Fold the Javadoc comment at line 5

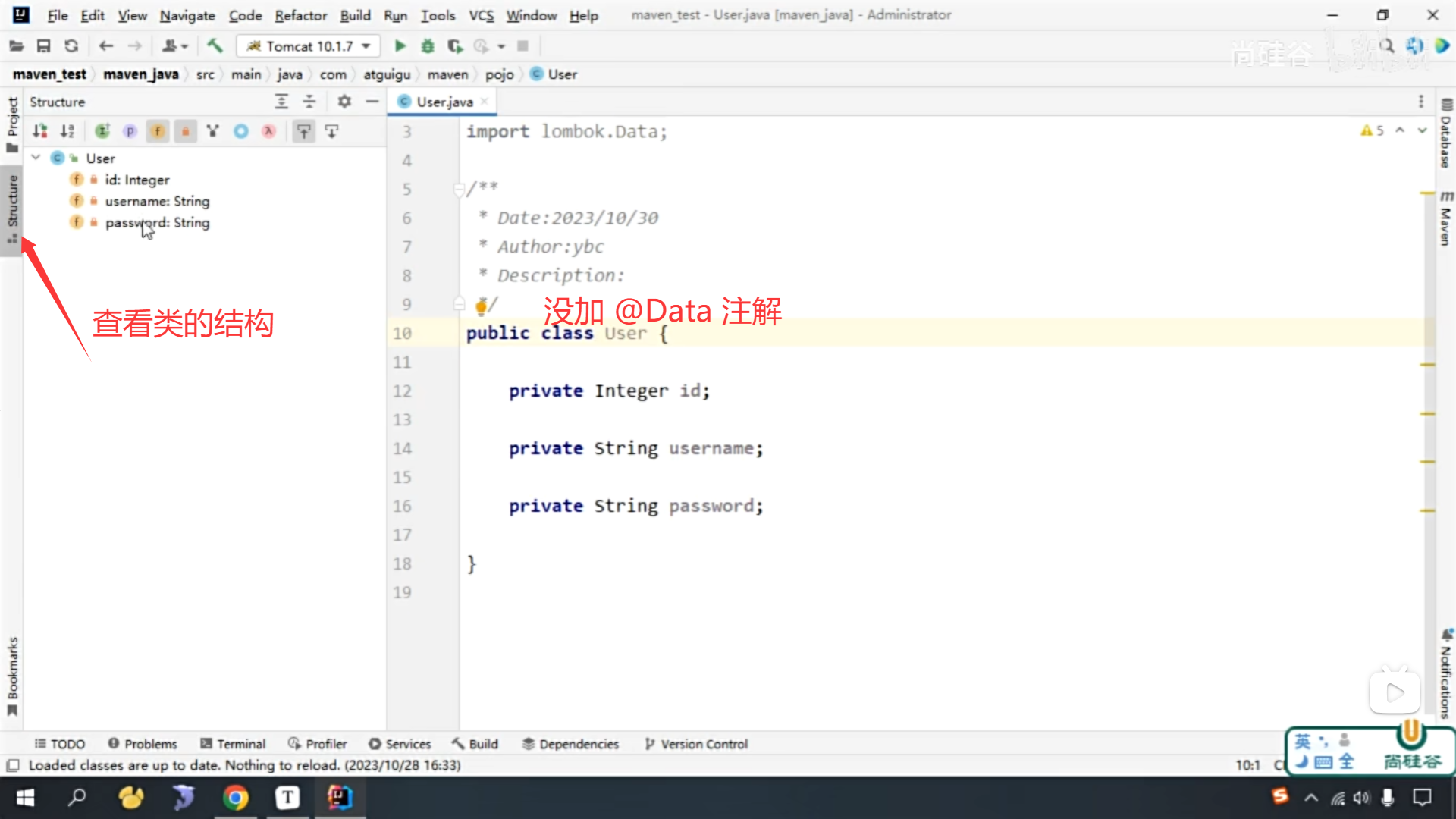[x=459, y=189]
